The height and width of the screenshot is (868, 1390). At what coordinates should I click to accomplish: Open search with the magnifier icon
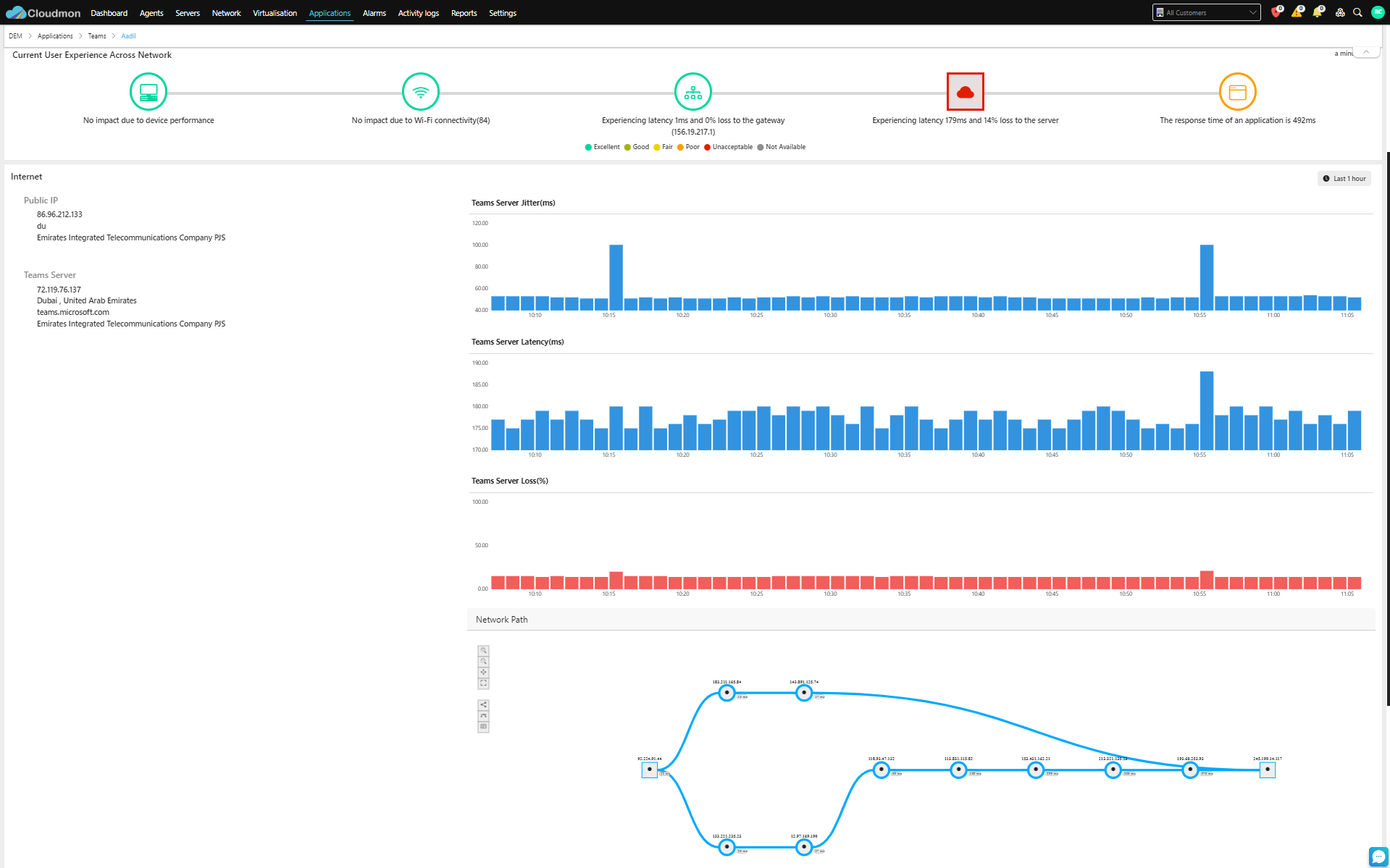click(1357, 12)
